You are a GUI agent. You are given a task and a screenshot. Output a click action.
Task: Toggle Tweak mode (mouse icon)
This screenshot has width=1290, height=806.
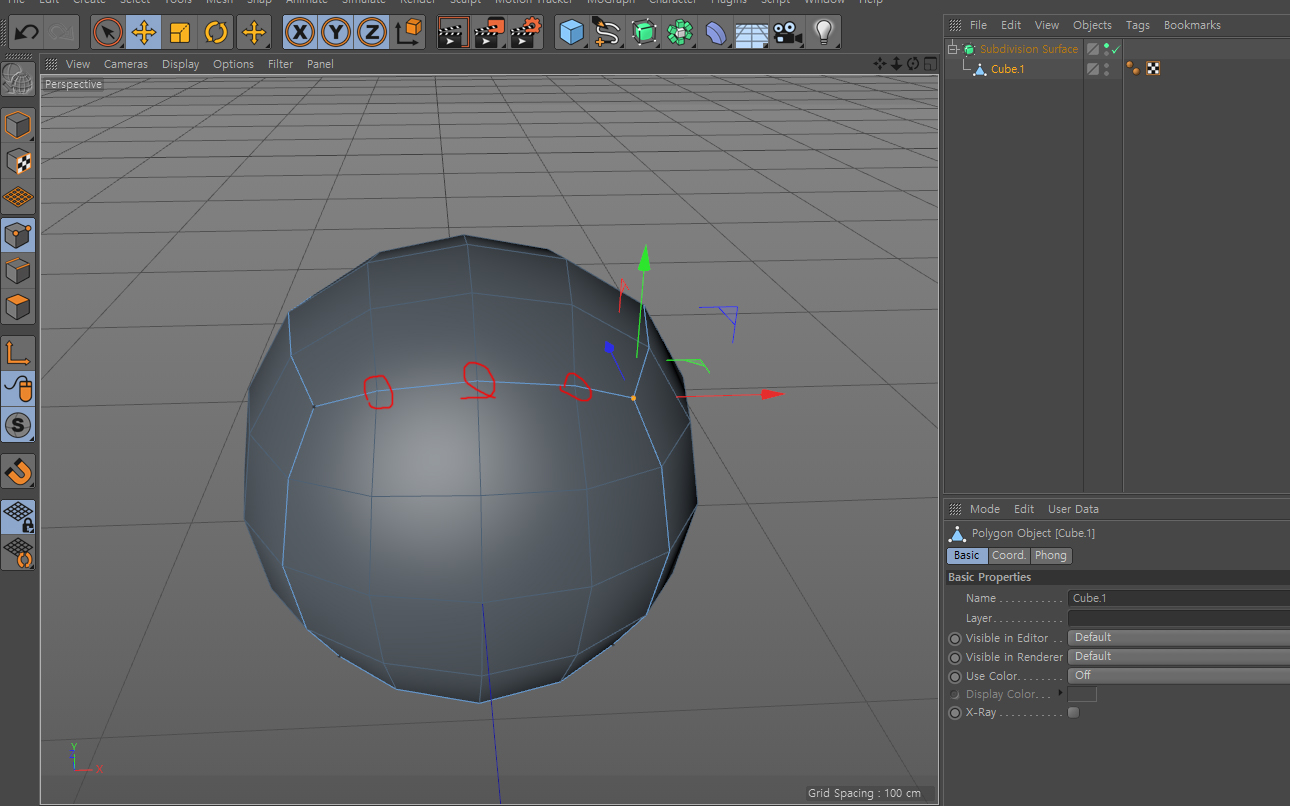click(x=18, y=388)
